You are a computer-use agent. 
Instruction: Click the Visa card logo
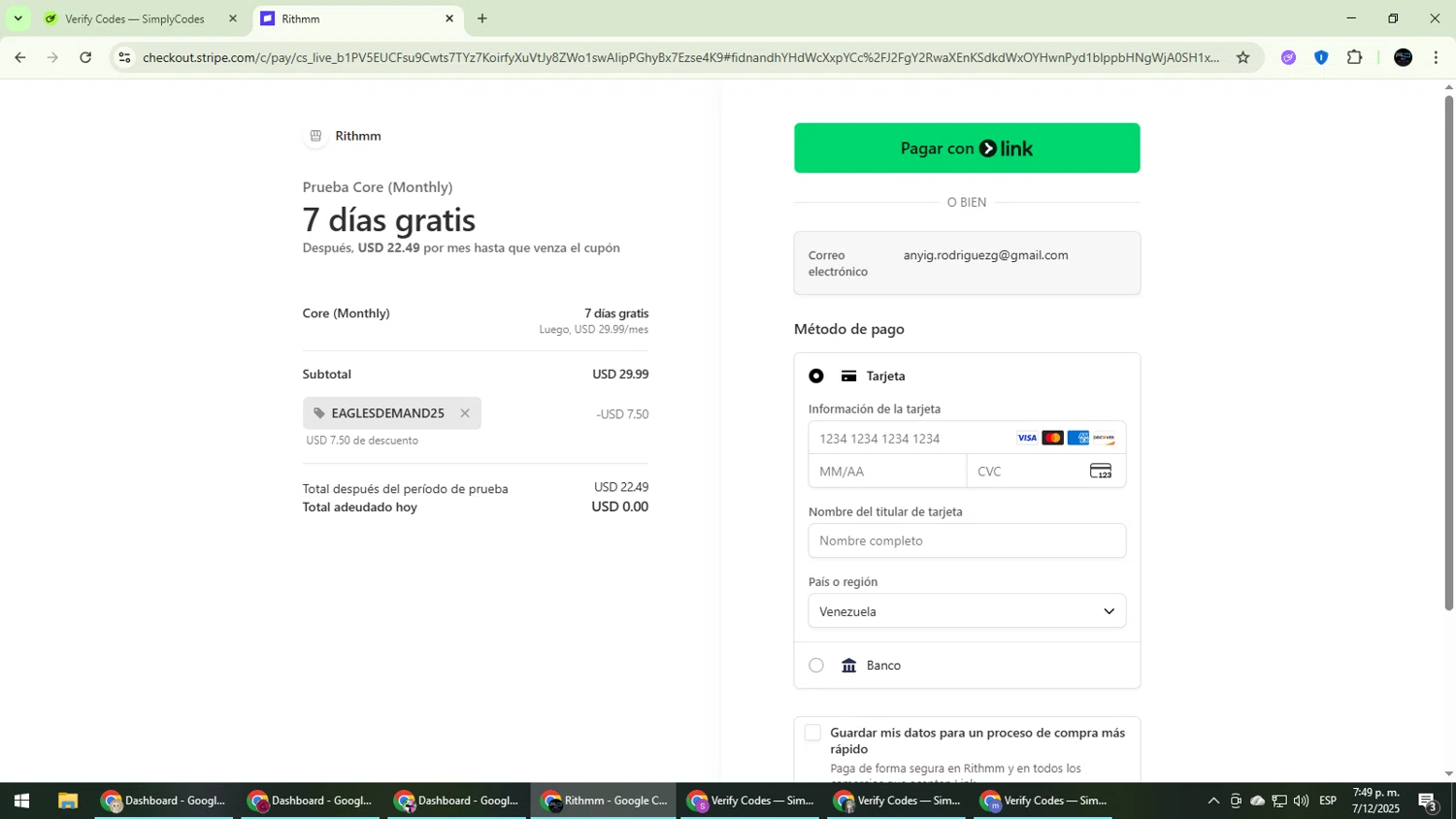click(1027, 439)
